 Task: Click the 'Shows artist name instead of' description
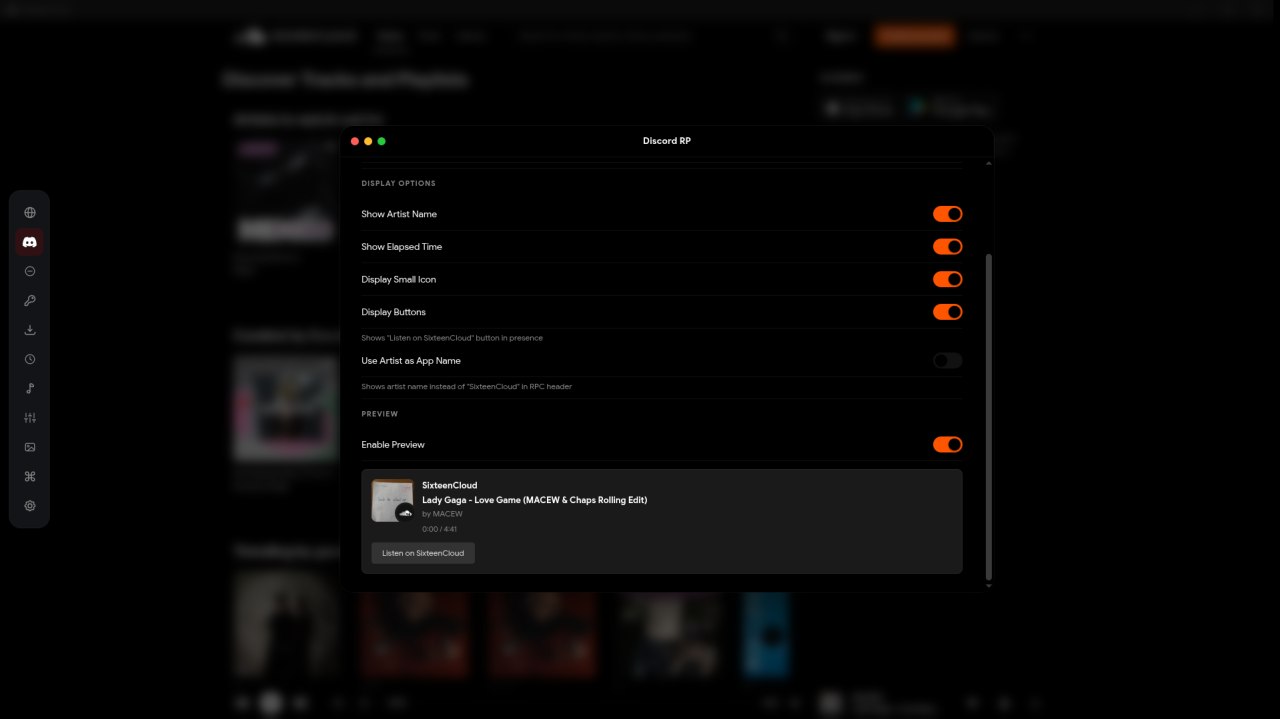(466, 386)
